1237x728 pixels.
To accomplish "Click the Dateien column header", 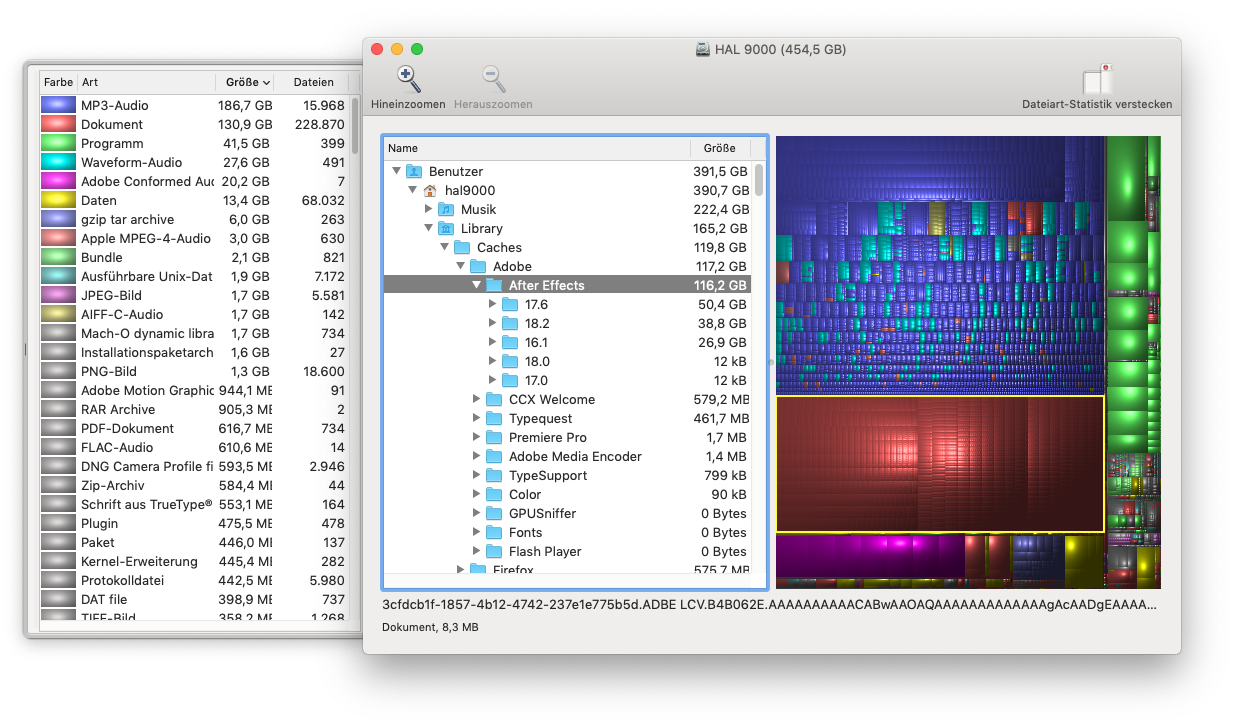I will (x=313, y=82).
